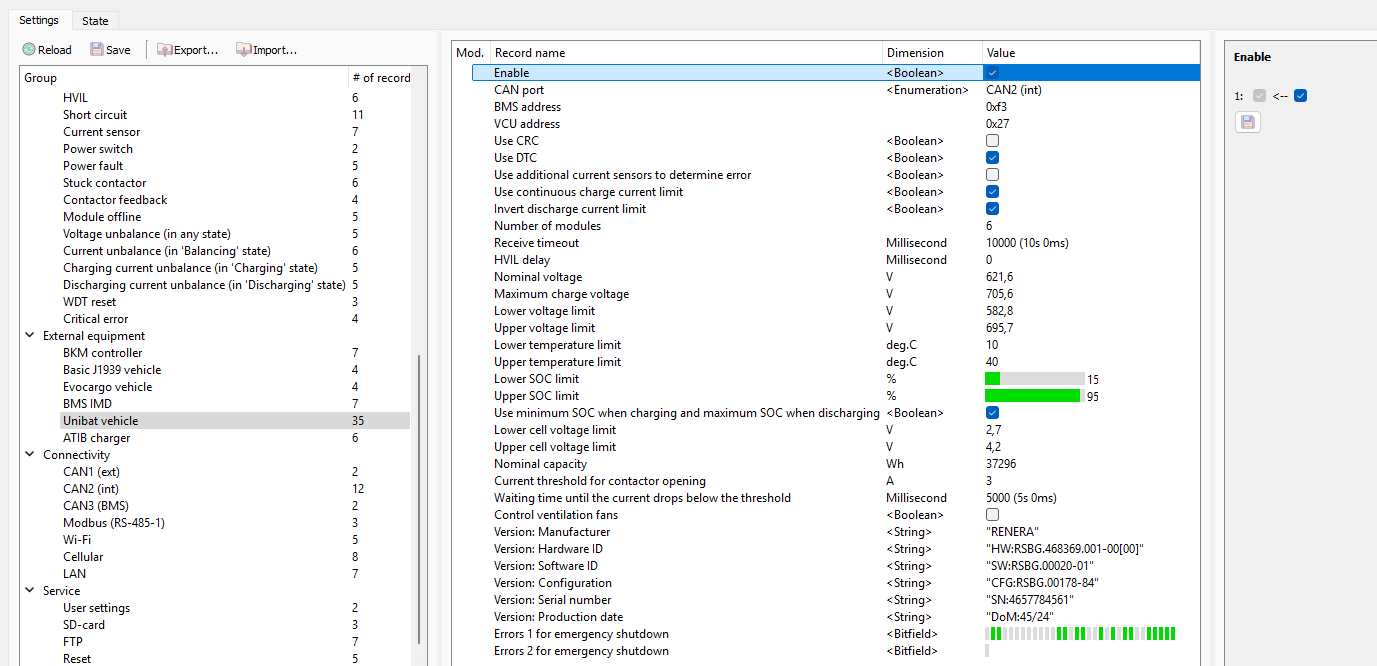Click the Manufacturer value "RENERA"
1377x666 pixels.
[x=1011, y=532]
